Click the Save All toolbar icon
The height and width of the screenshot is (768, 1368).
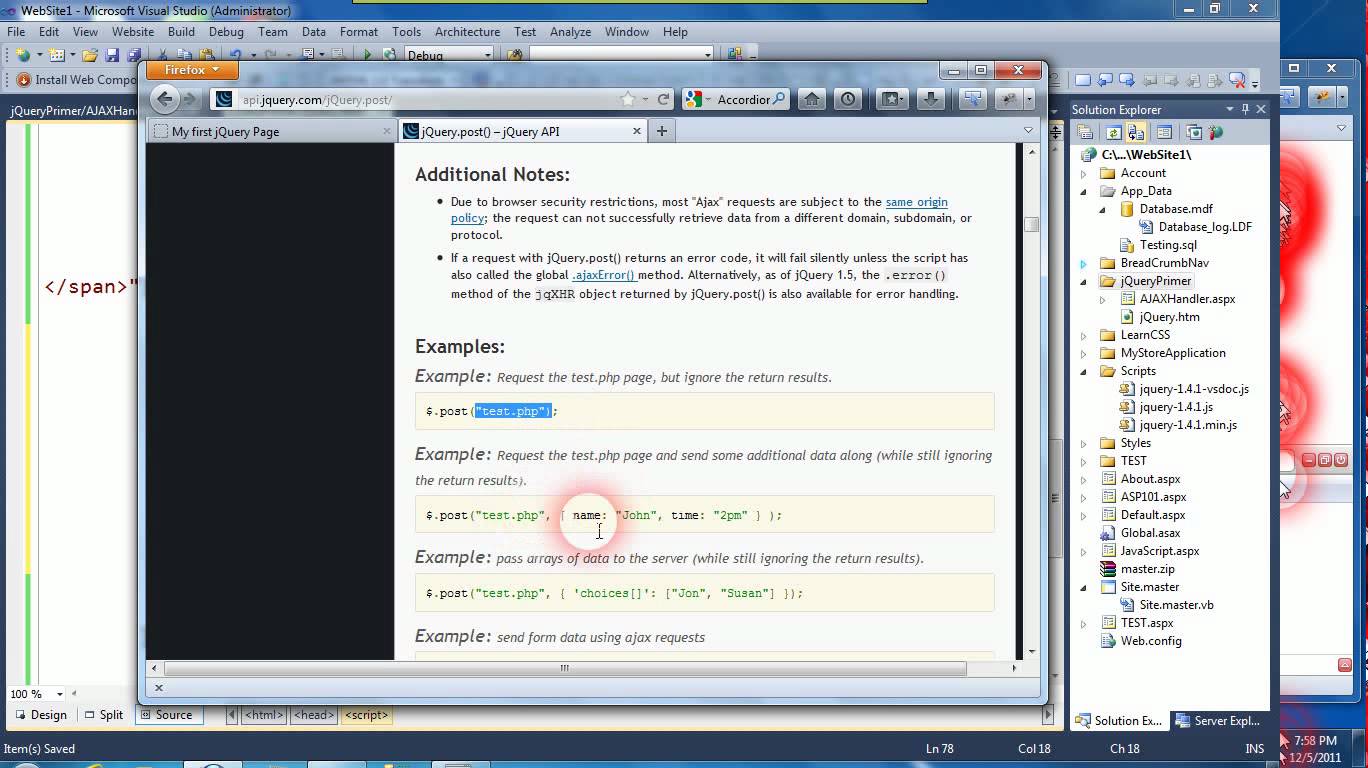point(133,55)
